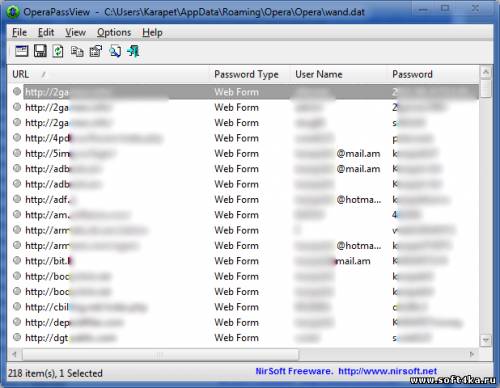Screen dimensions: 500x388
Task: Click the row icon beside http://dgt
Action: tap(17, 337)
